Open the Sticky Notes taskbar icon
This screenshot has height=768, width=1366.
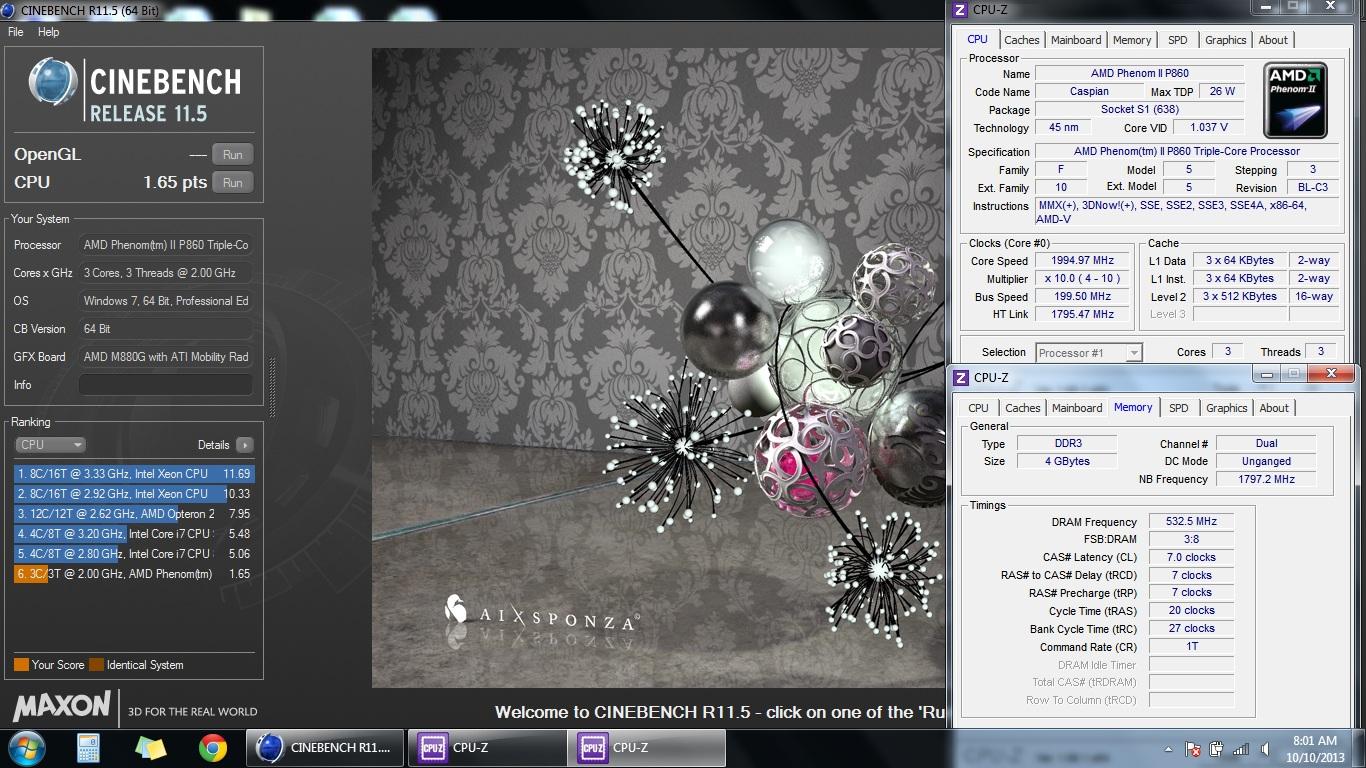(x=151, y=748)
